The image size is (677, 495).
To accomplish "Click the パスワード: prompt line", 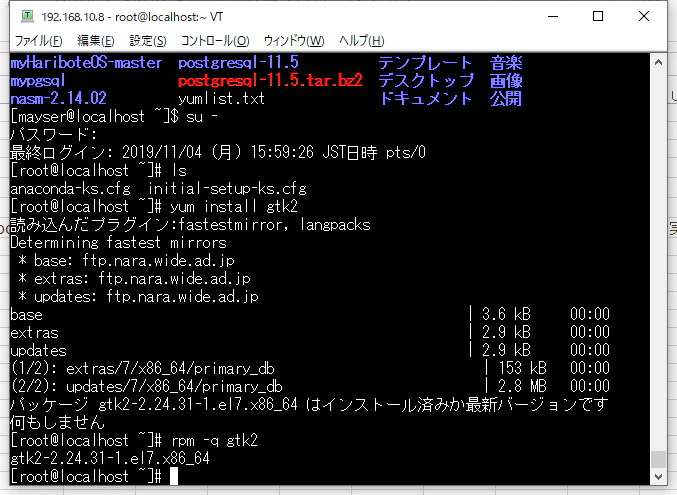I will (54, 134).
